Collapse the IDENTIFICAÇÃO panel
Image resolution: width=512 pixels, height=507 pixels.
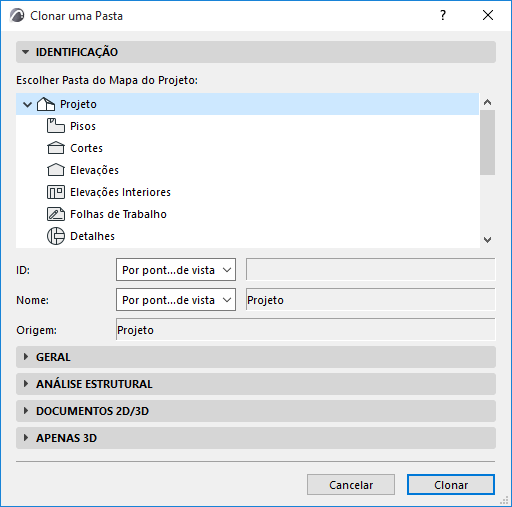pos(25,52)
